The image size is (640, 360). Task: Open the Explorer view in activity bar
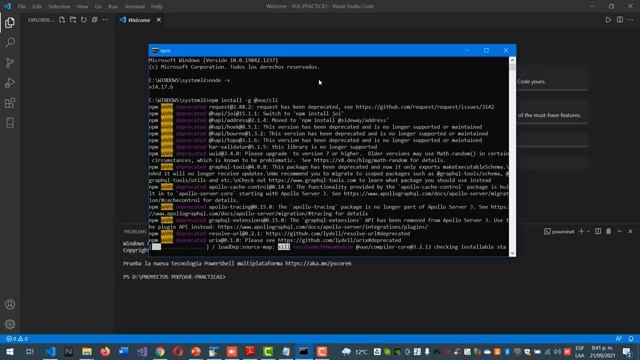pyautogui.click(x=10, y=22)
